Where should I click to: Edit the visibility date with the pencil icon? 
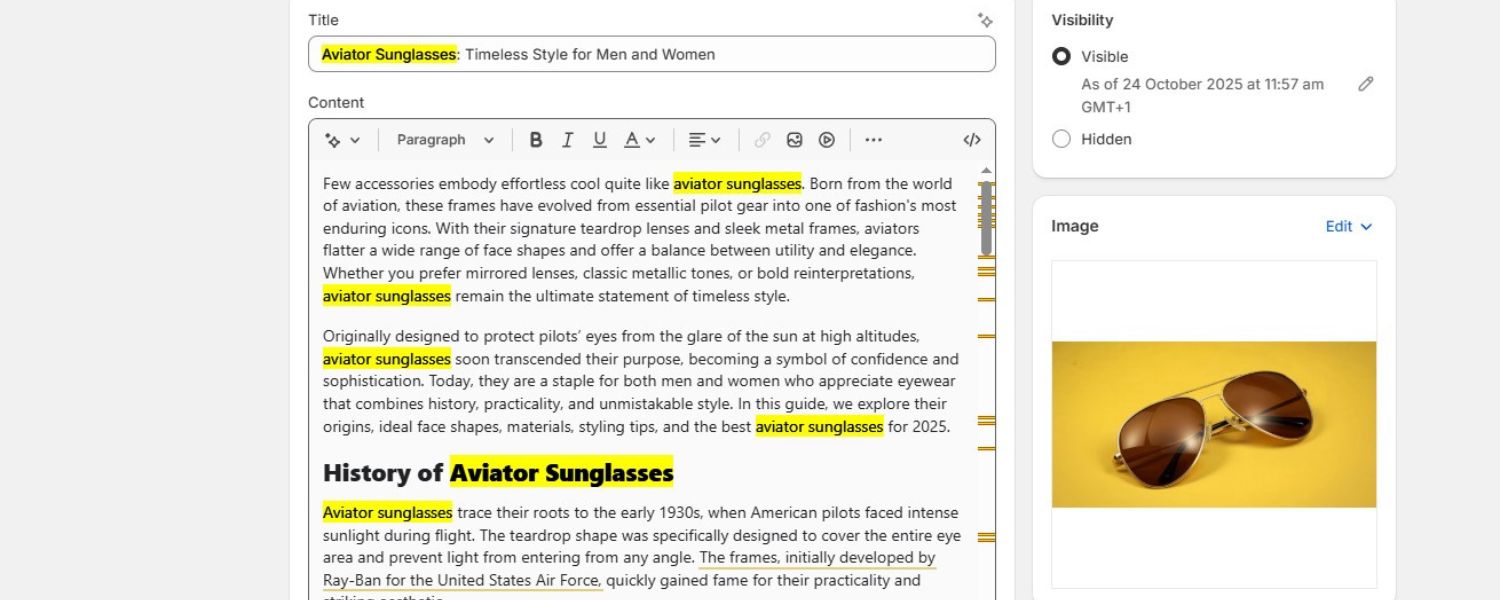[1366, 84]
